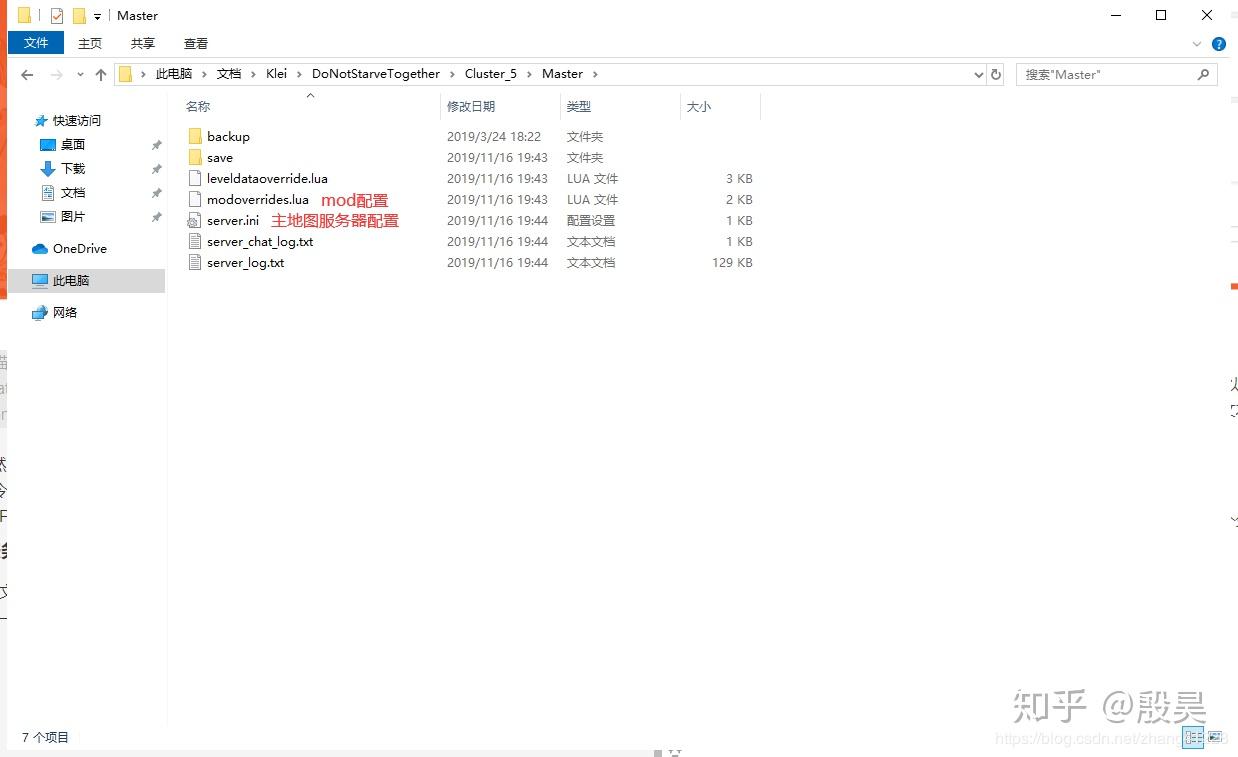Expand the ribbon chevron
This screenshot has height=757, width=1238.
(x=1197, y=44)
